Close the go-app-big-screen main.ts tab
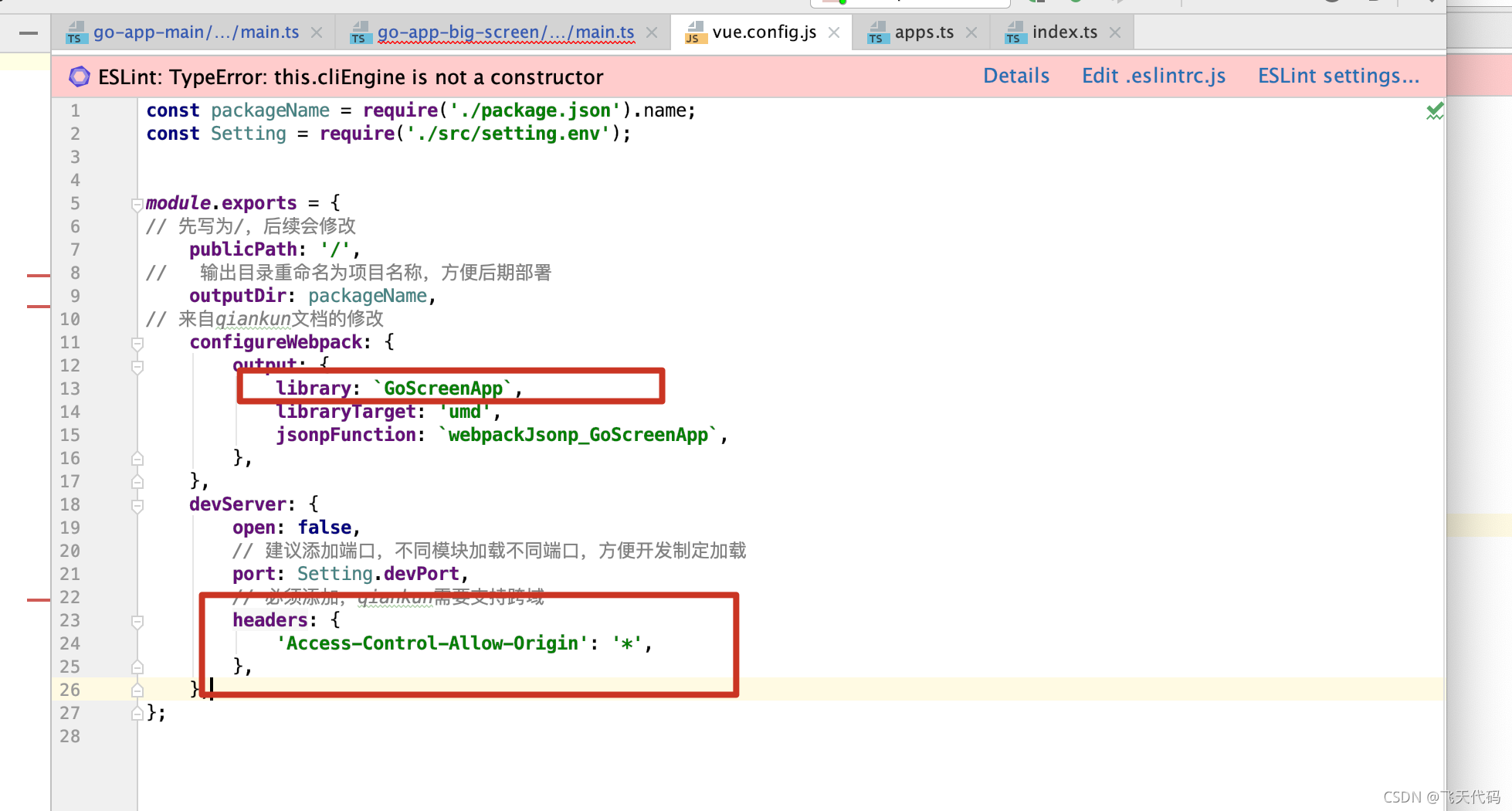Screen dimensions: 1512x811 point(652,32)
